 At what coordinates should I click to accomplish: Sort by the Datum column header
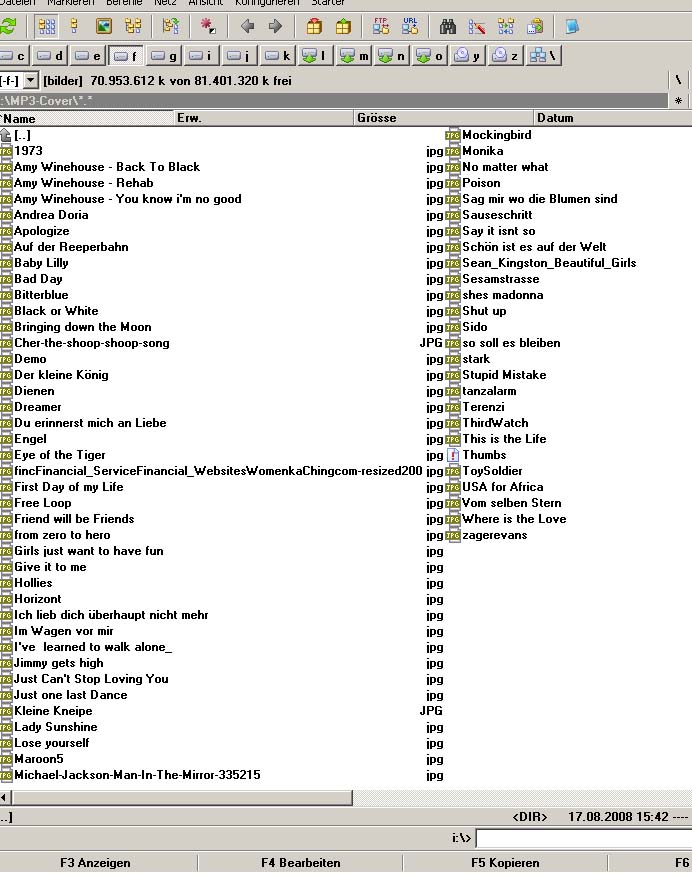(612, 118)
